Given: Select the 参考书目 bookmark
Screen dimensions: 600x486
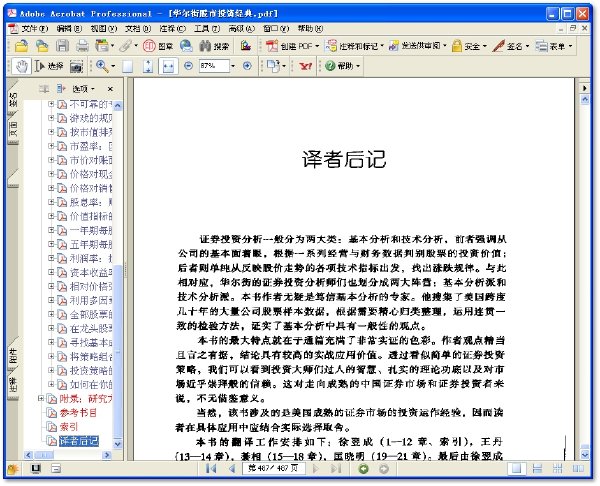Looking at the screenshot, I should pyautogui.click(x=78, y=413).
